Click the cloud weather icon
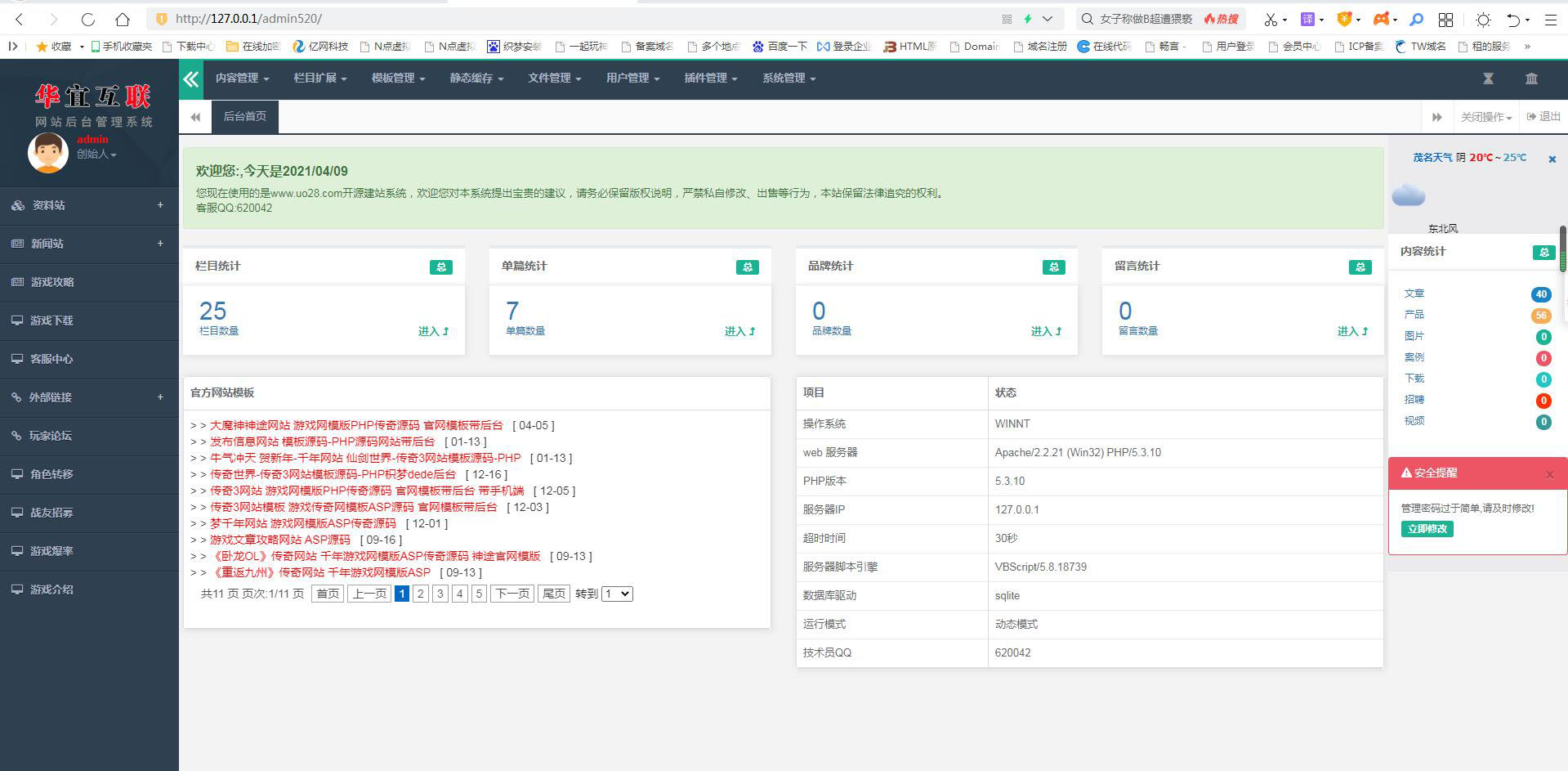The image size is (1568, 771). click(1408, 195)
